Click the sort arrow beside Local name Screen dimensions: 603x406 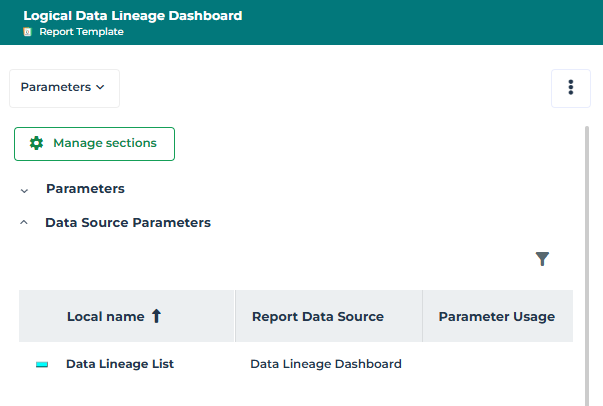pyautogui.click(x=156, y=316)
